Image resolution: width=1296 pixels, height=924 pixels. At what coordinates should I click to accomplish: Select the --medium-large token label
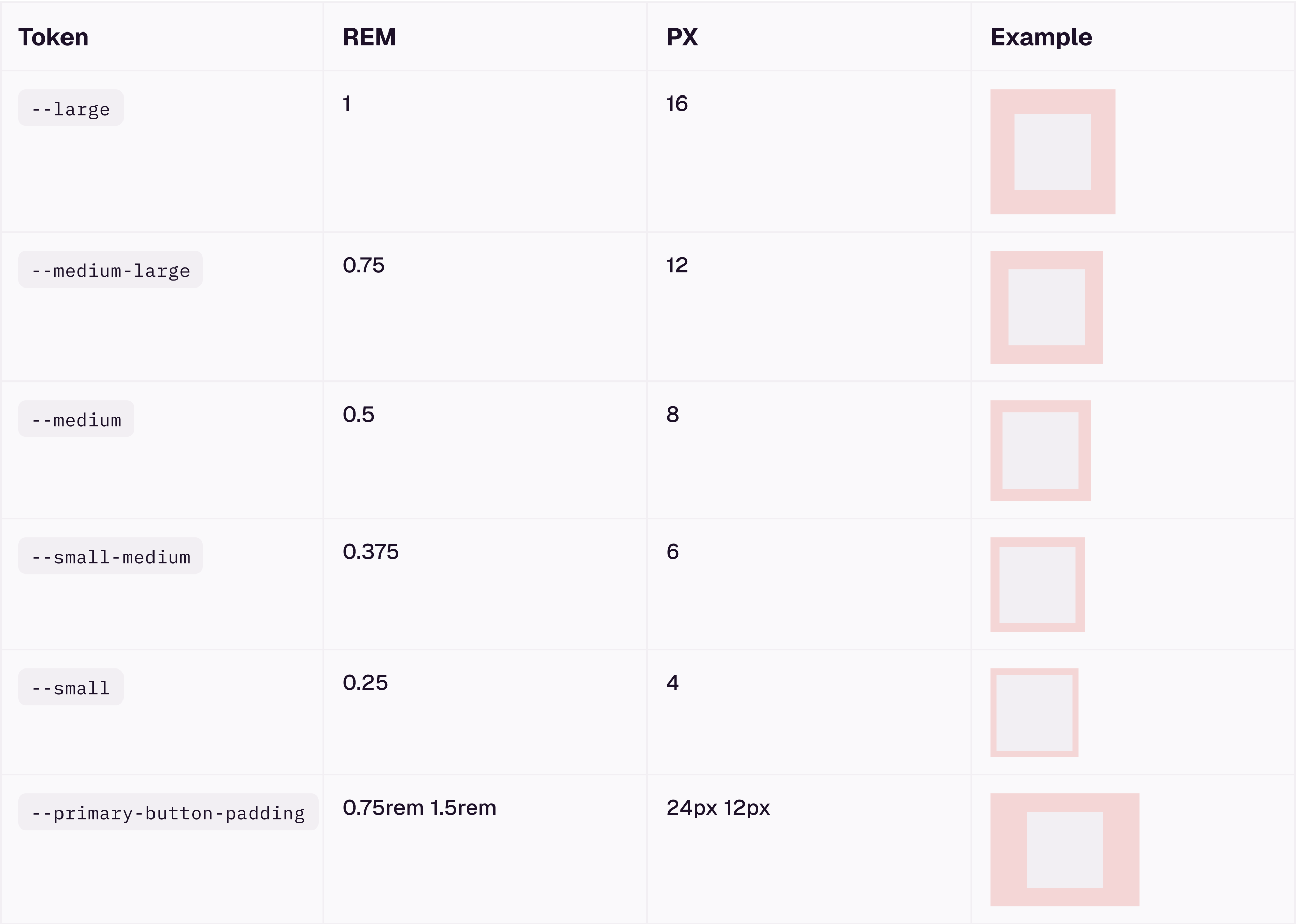coord(110,270)
